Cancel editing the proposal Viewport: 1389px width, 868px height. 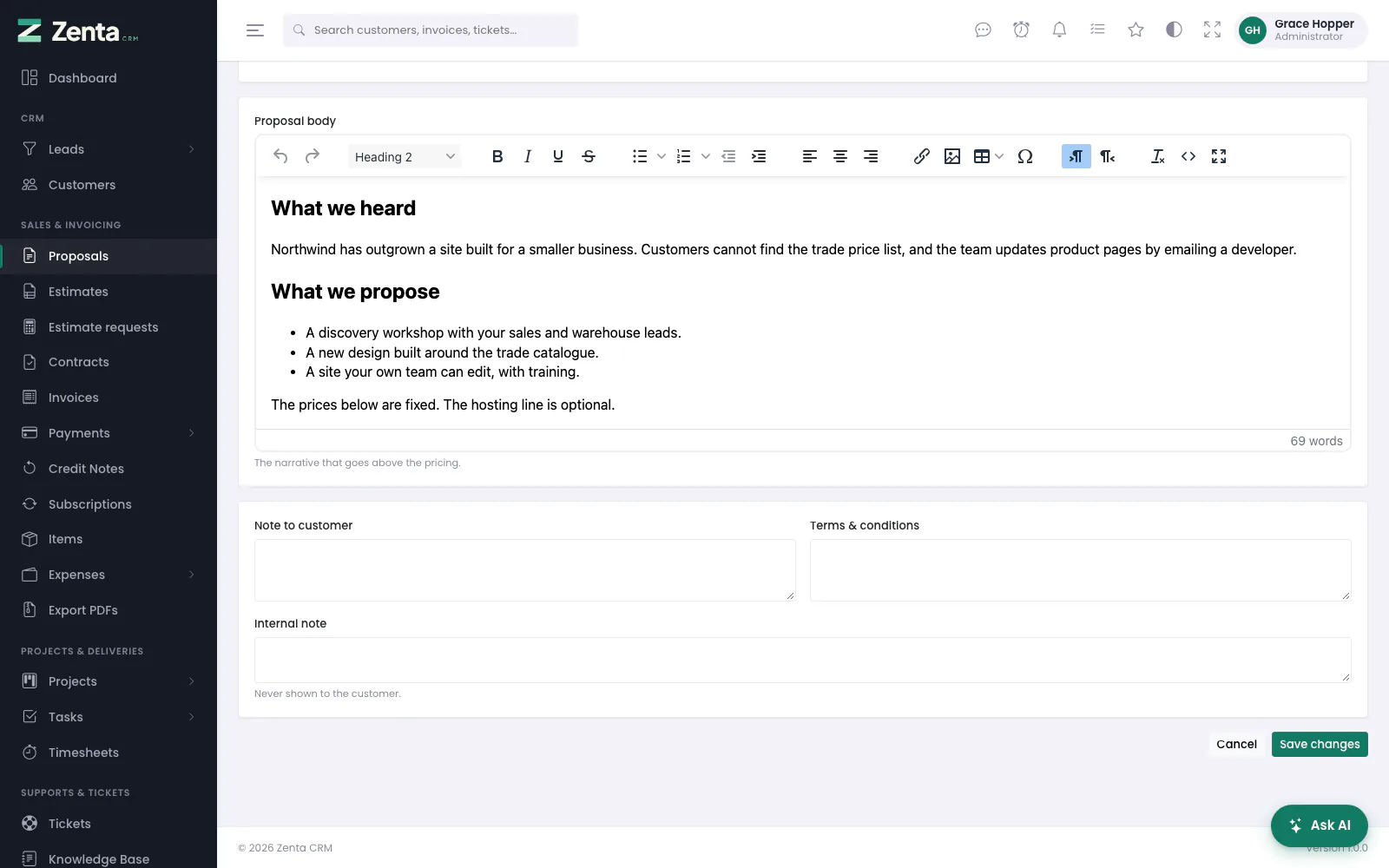(1236, 744)
